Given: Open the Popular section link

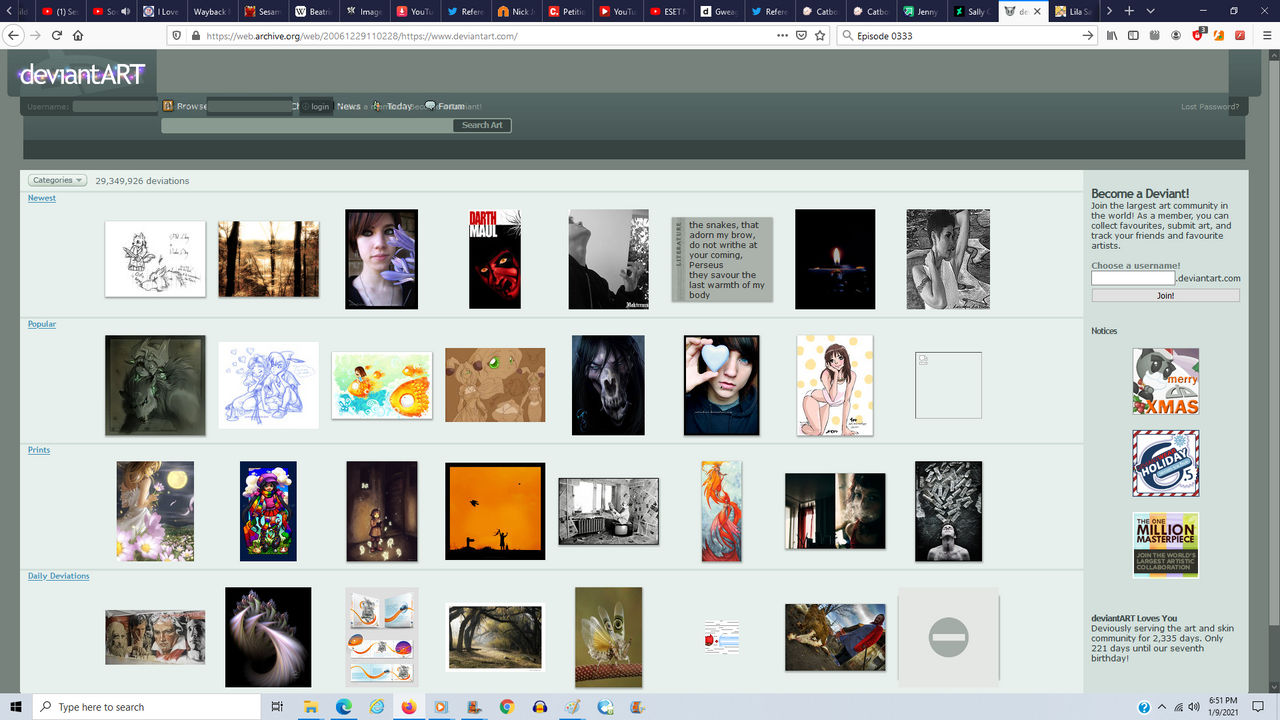Looking at the screenshot, I should [42, 324].
